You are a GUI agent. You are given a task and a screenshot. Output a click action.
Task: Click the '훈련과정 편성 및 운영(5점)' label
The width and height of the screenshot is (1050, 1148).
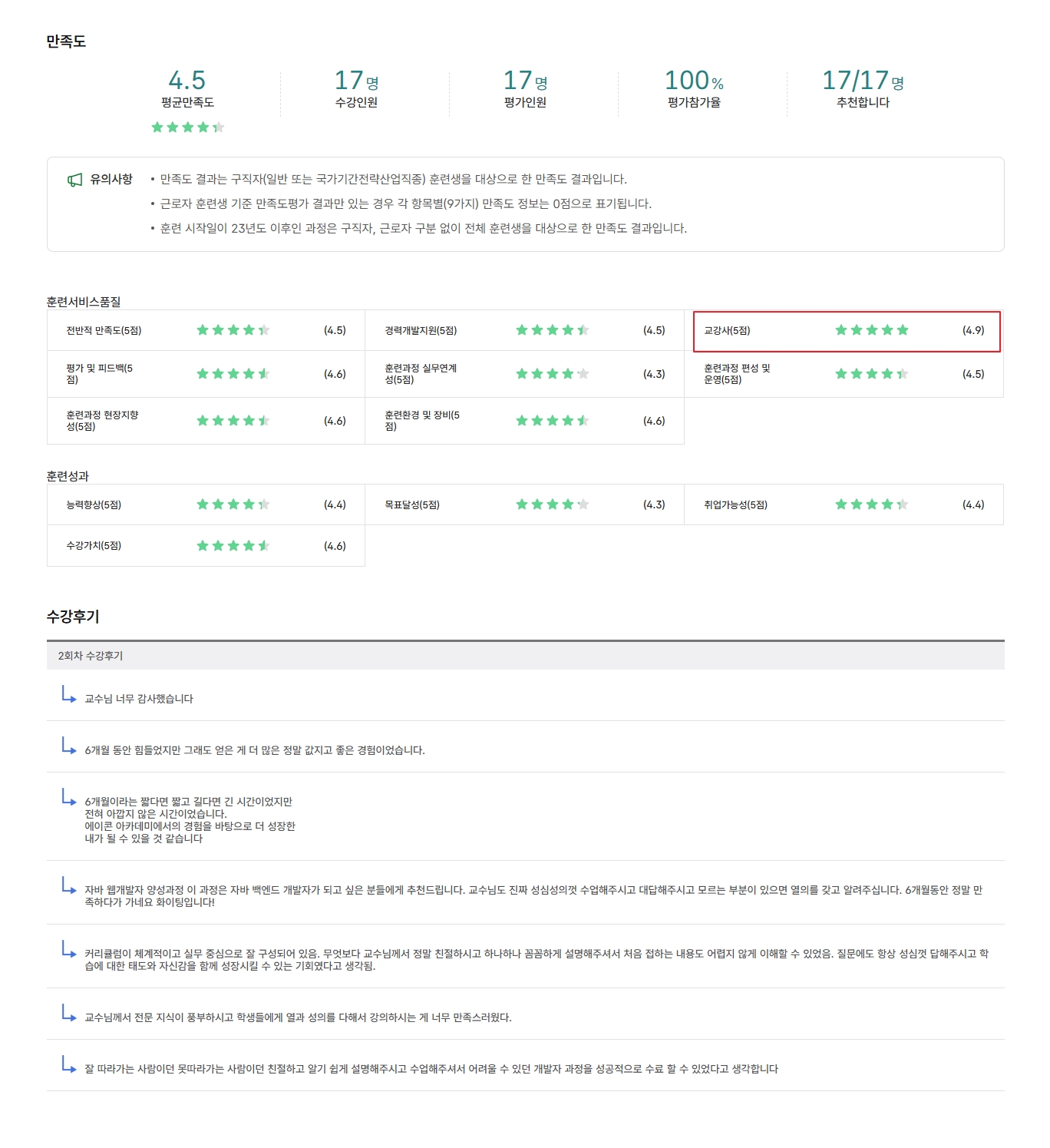pos(737,374)
